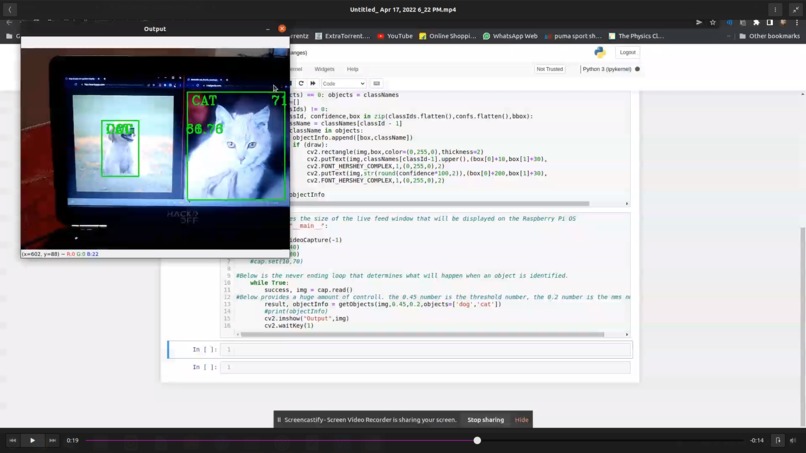This screenshot has height=453, width=806.
Task: Move the video playback position slider
Action: click(477, 440)
